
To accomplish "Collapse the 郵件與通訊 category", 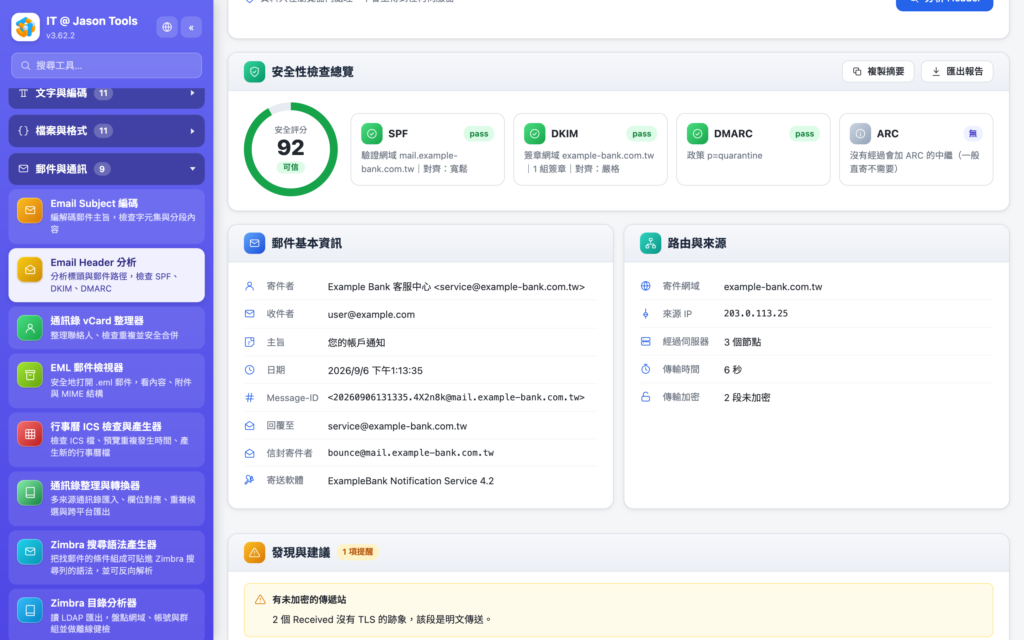I will [x=106, y=168].
